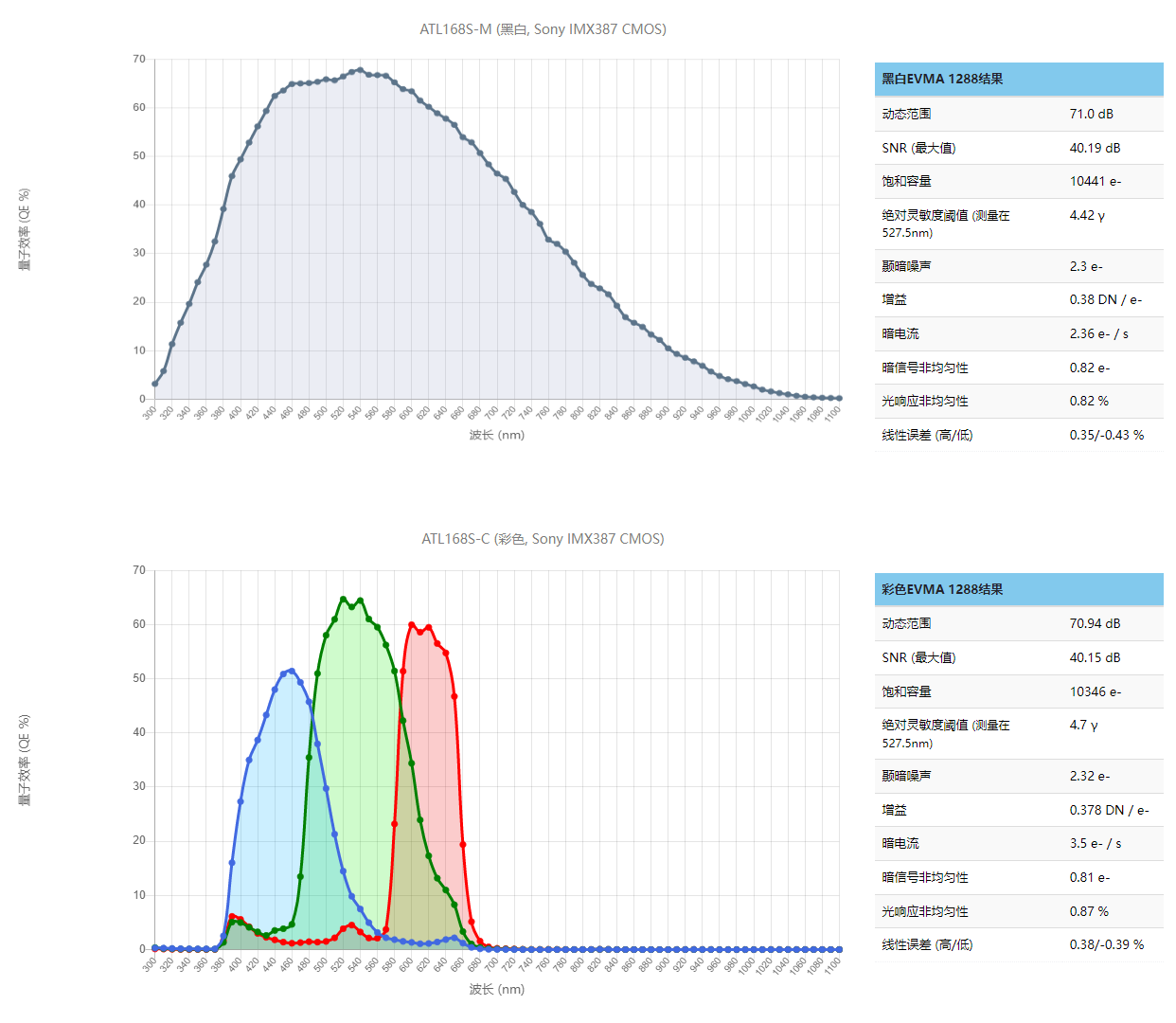Click the 70.94 dB value in color table

coord(1095,623)
